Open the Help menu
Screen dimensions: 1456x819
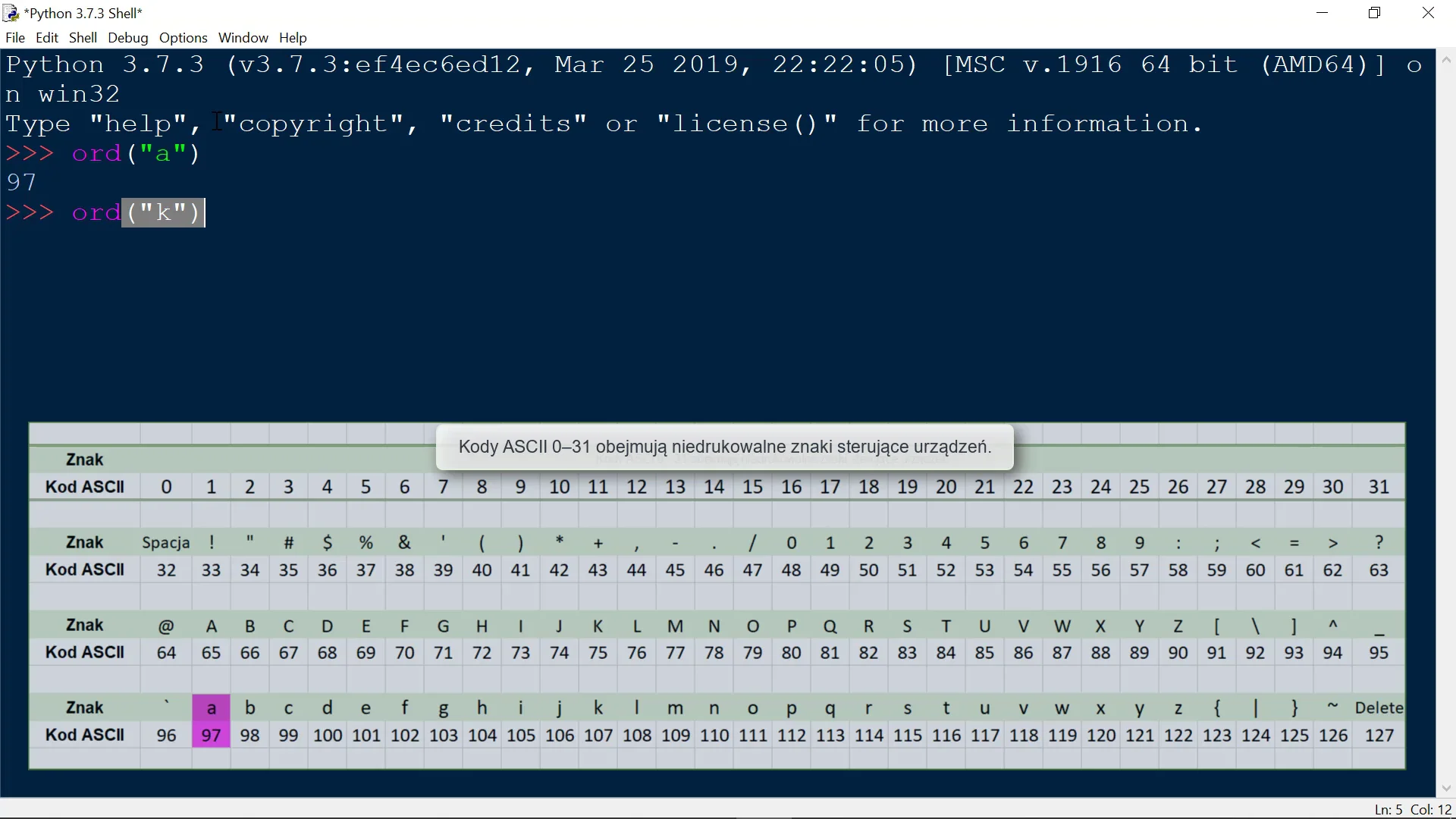pos(293,38)
